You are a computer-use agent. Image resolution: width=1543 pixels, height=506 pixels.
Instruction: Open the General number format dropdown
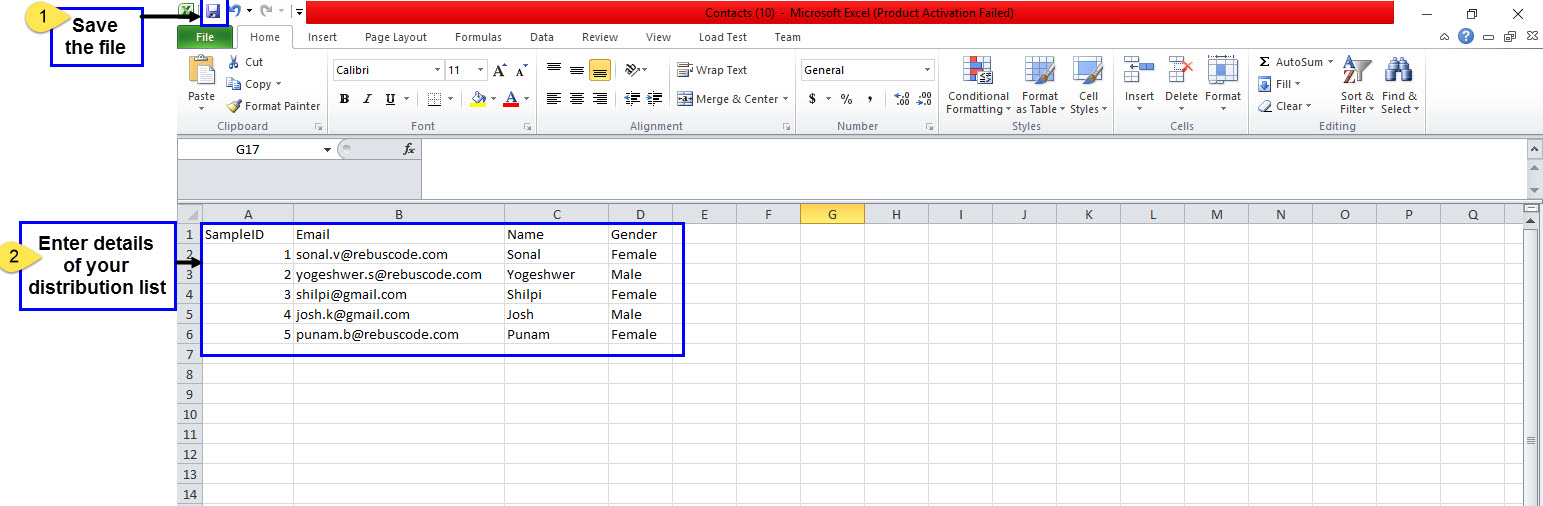point(928,70)
